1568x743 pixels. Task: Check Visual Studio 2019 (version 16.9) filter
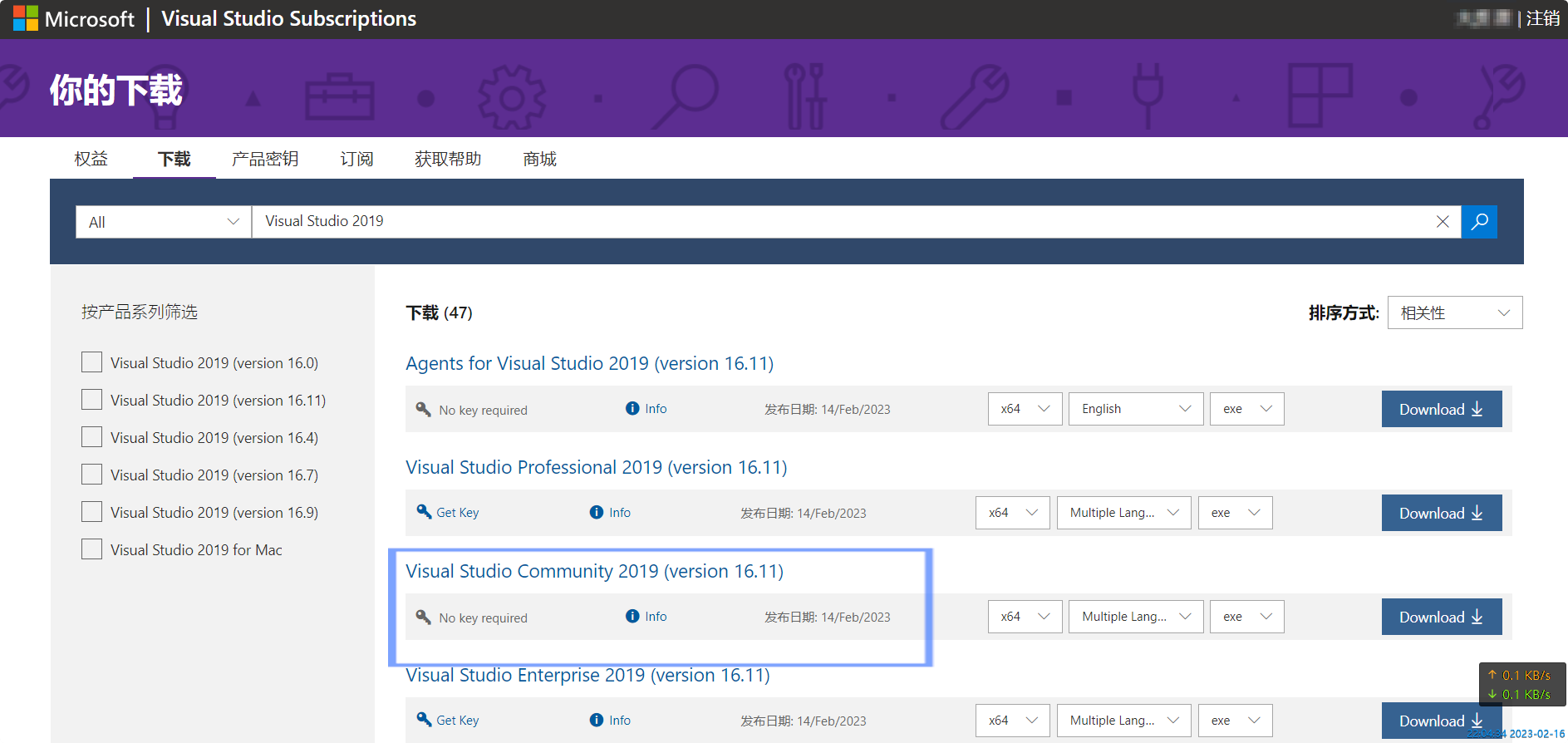[92, 512]
